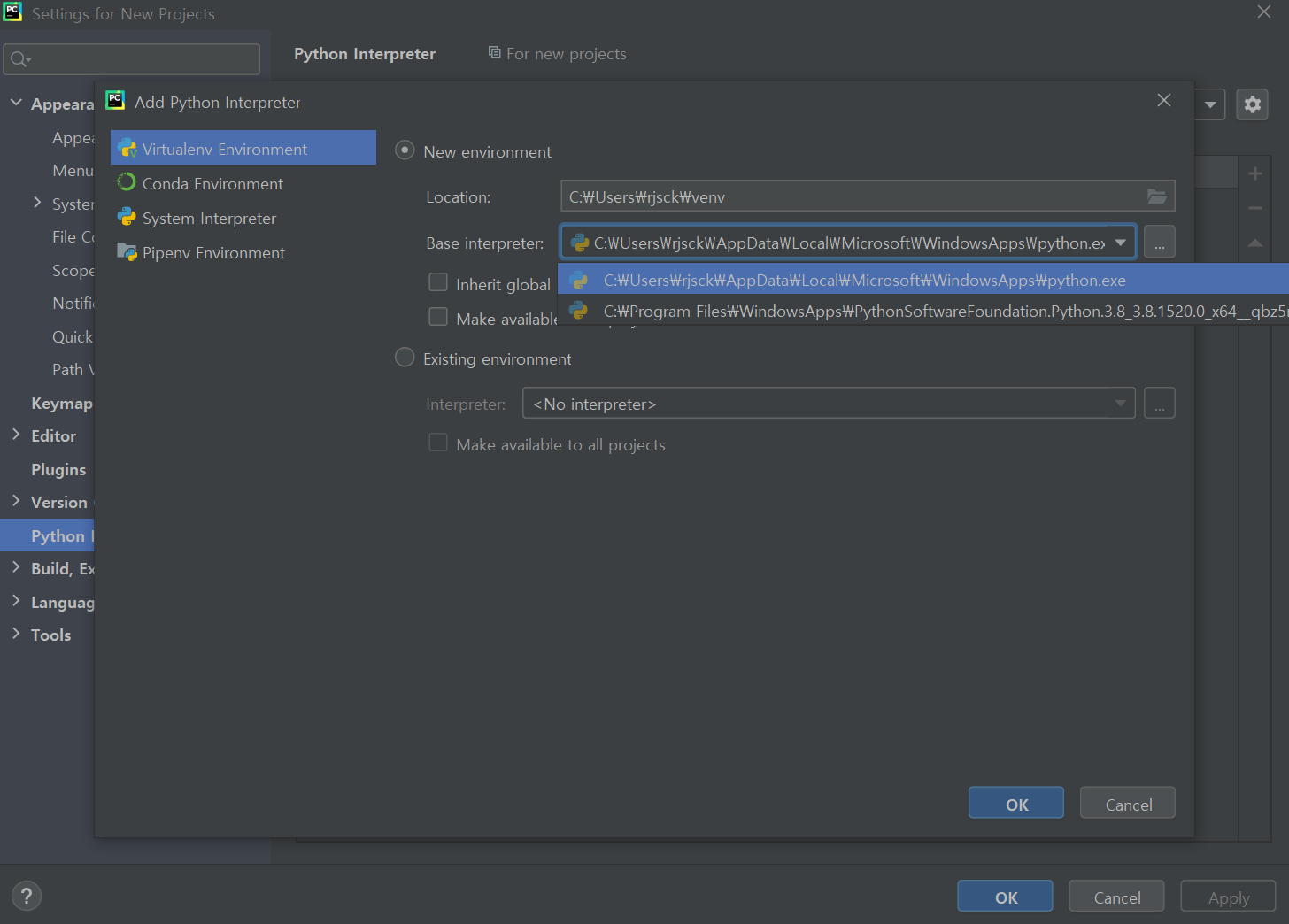Click the For new projects copy icon
This screenshot has height=924, width=1289.
coord(495,53)
